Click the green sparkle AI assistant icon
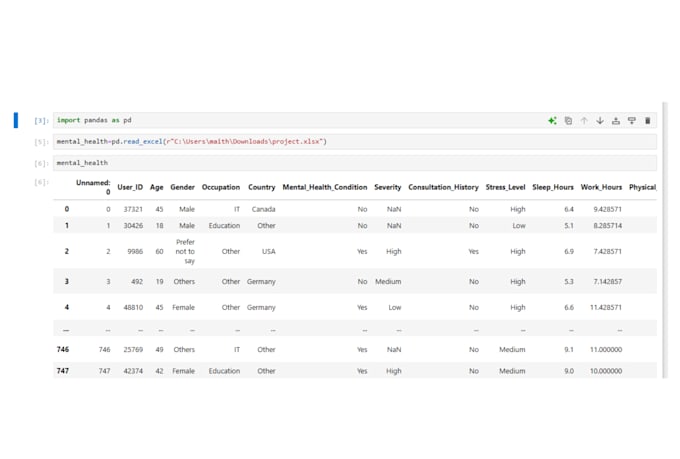The height and width of the screenshot is (459, 680). [x=552, y=121]
